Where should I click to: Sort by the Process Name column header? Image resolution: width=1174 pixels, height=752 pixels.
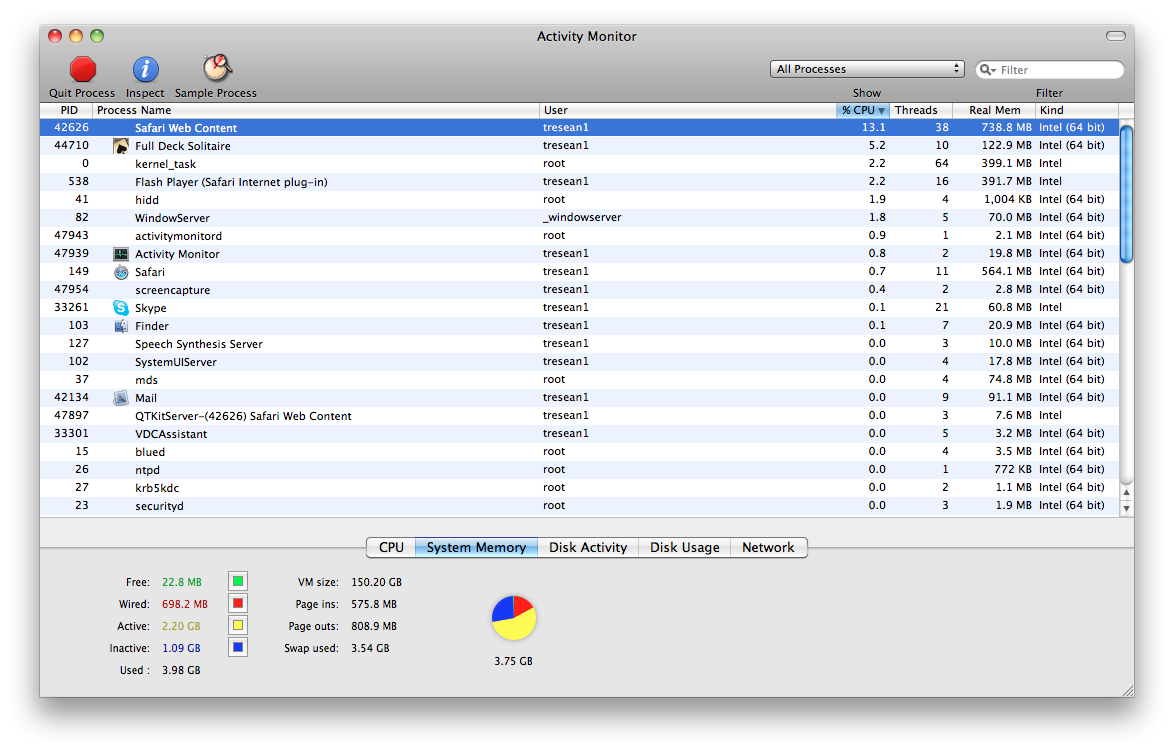click(x=315, y=110)
